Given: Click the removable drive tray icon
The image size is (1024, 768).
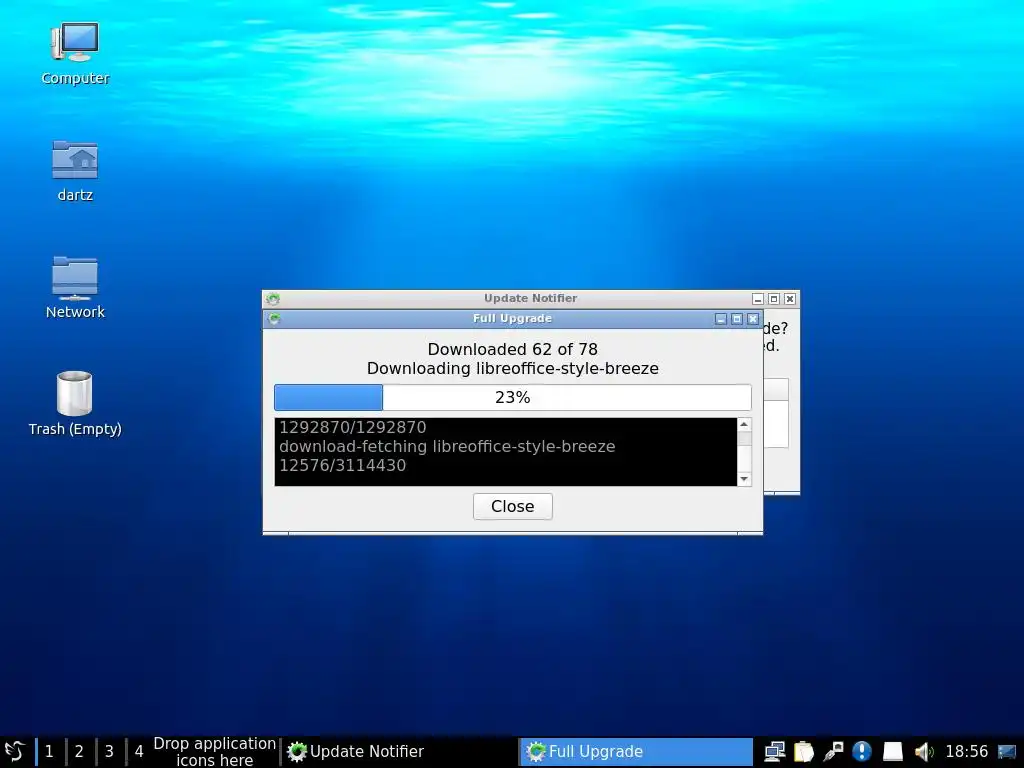Looking at the screenshot, I should 892,752.
